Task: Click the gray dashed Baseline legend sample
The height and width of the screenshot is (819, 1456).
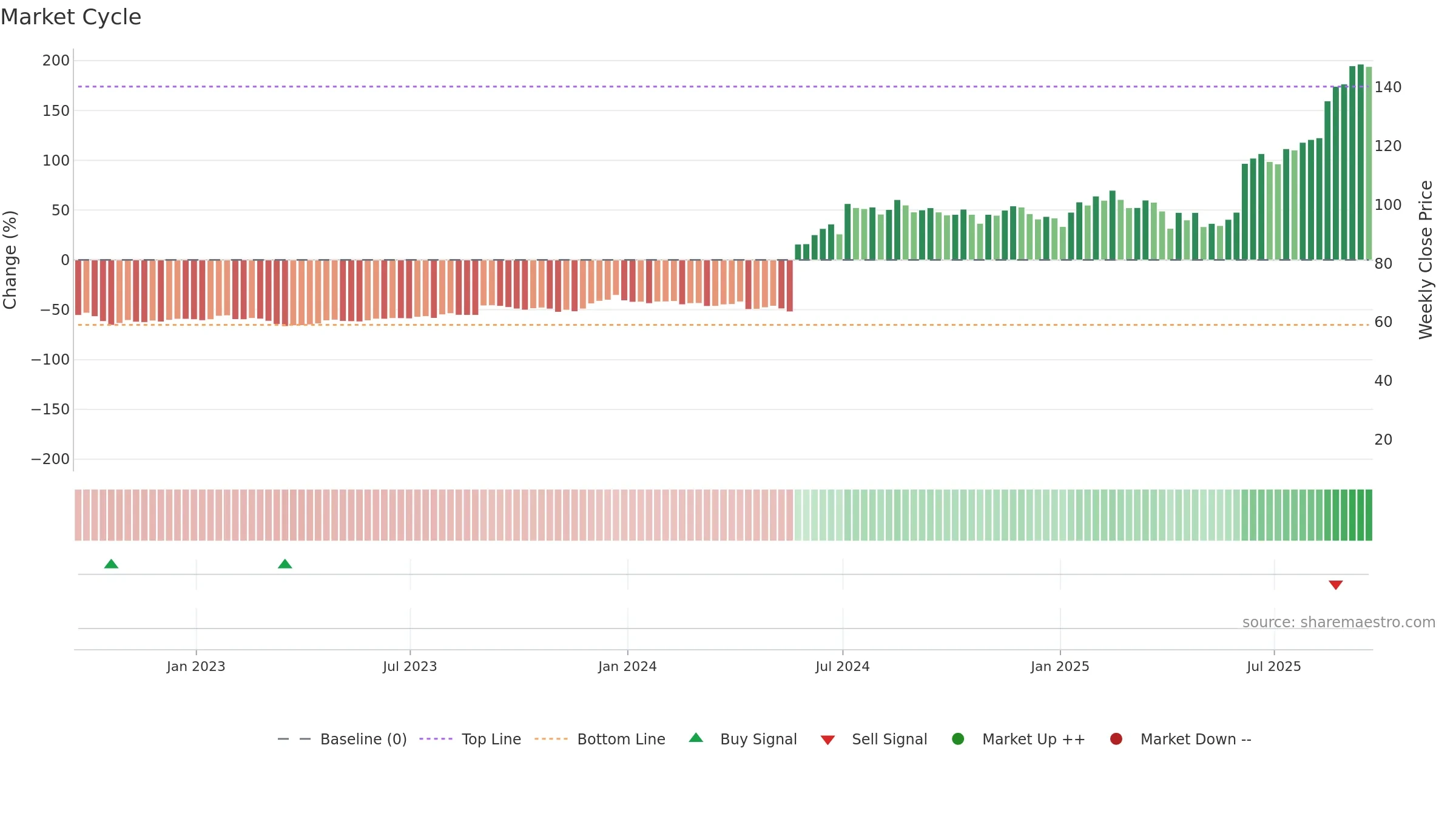Action: [x=294, y=739]
